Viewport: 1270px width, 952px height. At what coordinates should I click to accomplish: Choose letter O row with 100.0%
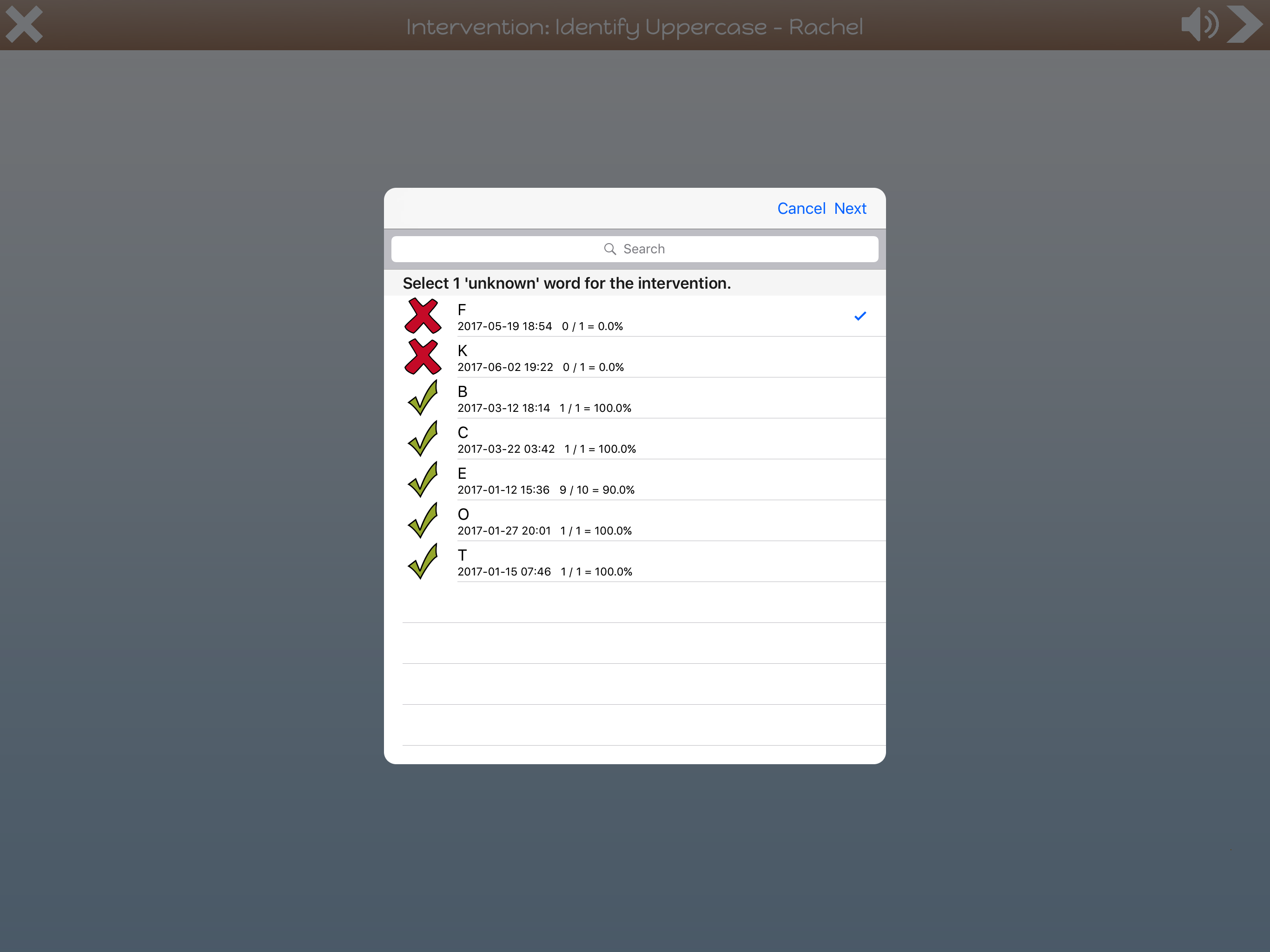coord(632,522)
